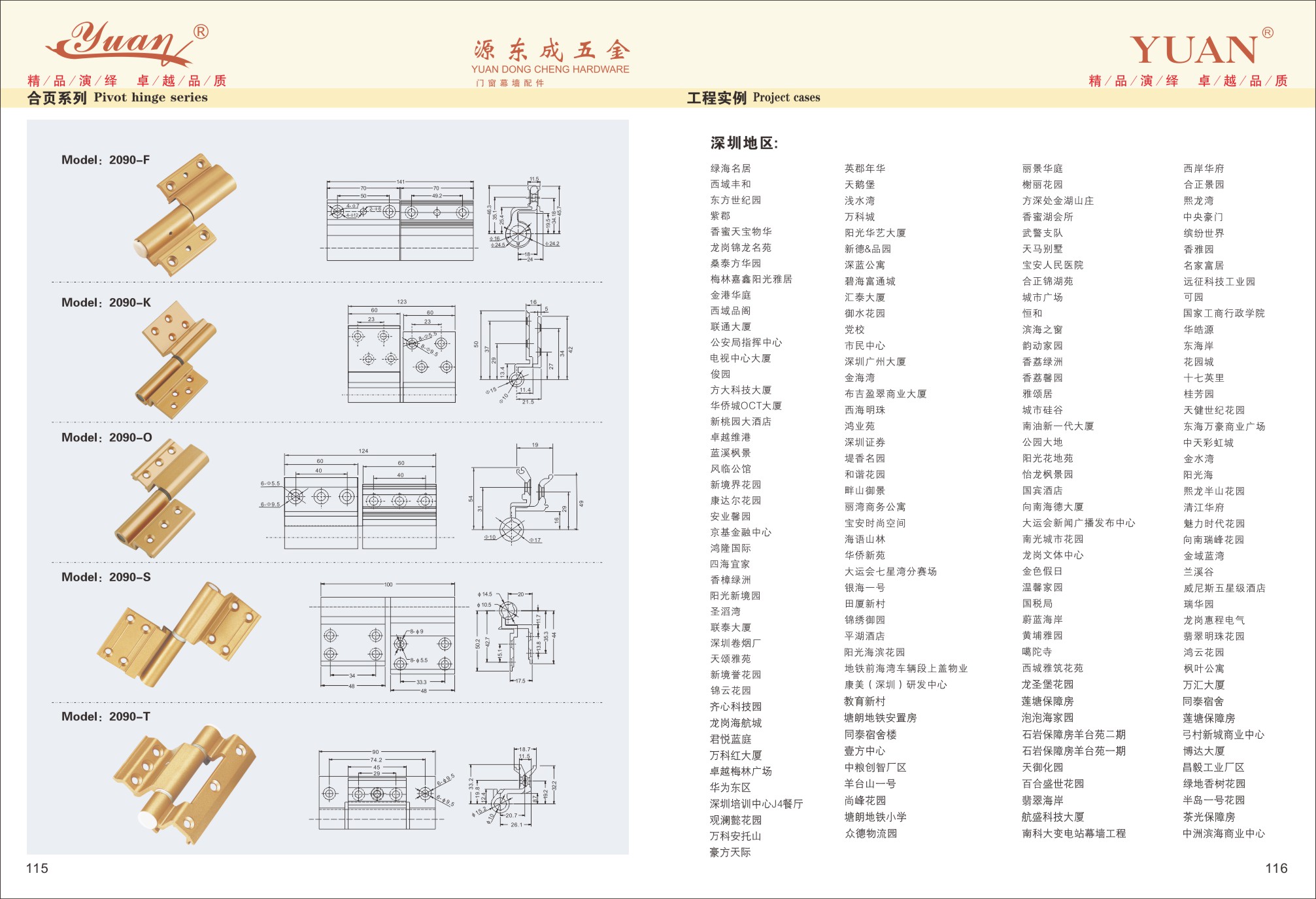Click the '深圳地区:' section heading
The height and width of the screenshot is (899, 1316).
pyautogui.click(x=745, y=143)
